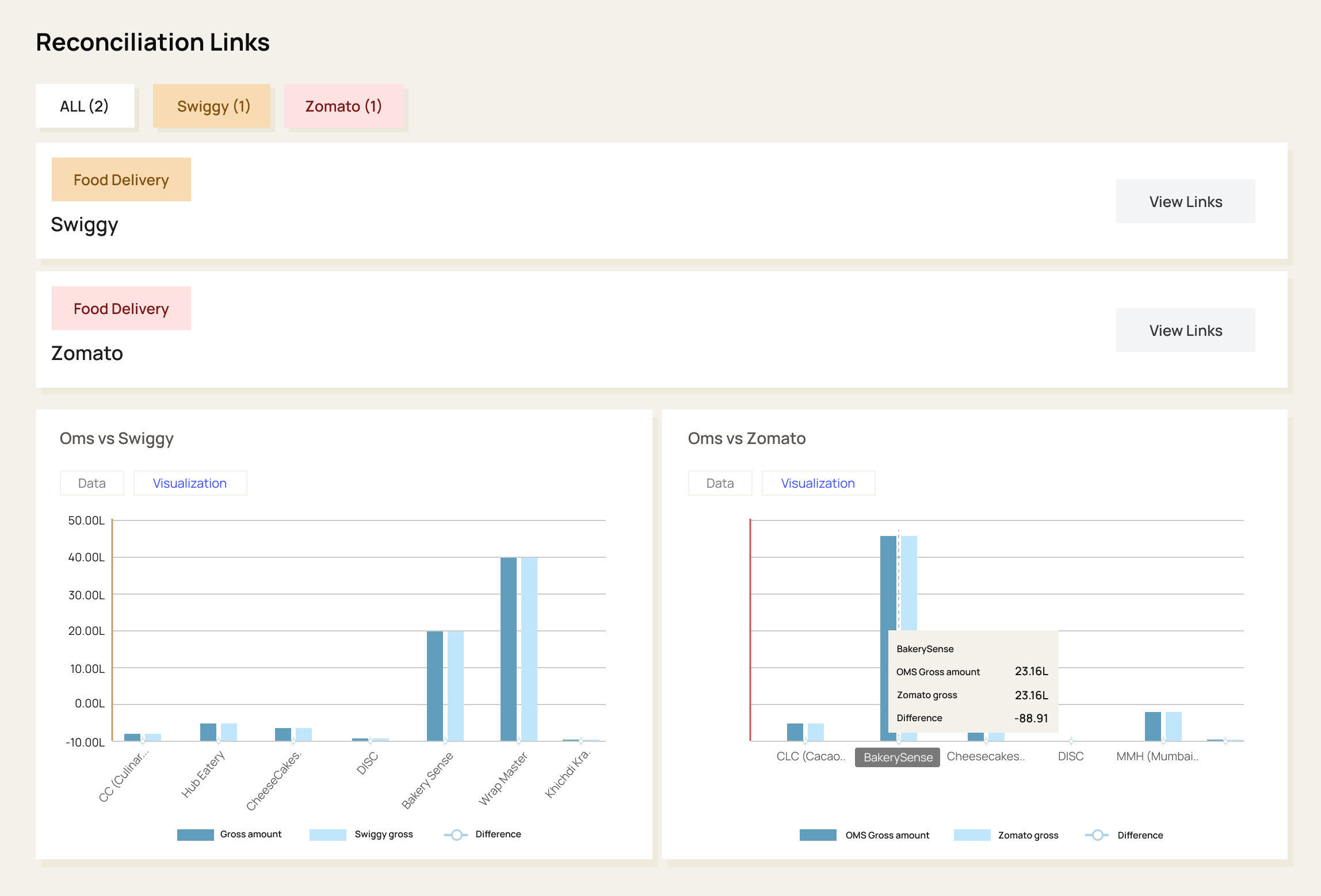Screen dimensions: 1321x896
Task: Toggle Difference legend marker in Zomato chart
Action: click(1097, 835)
